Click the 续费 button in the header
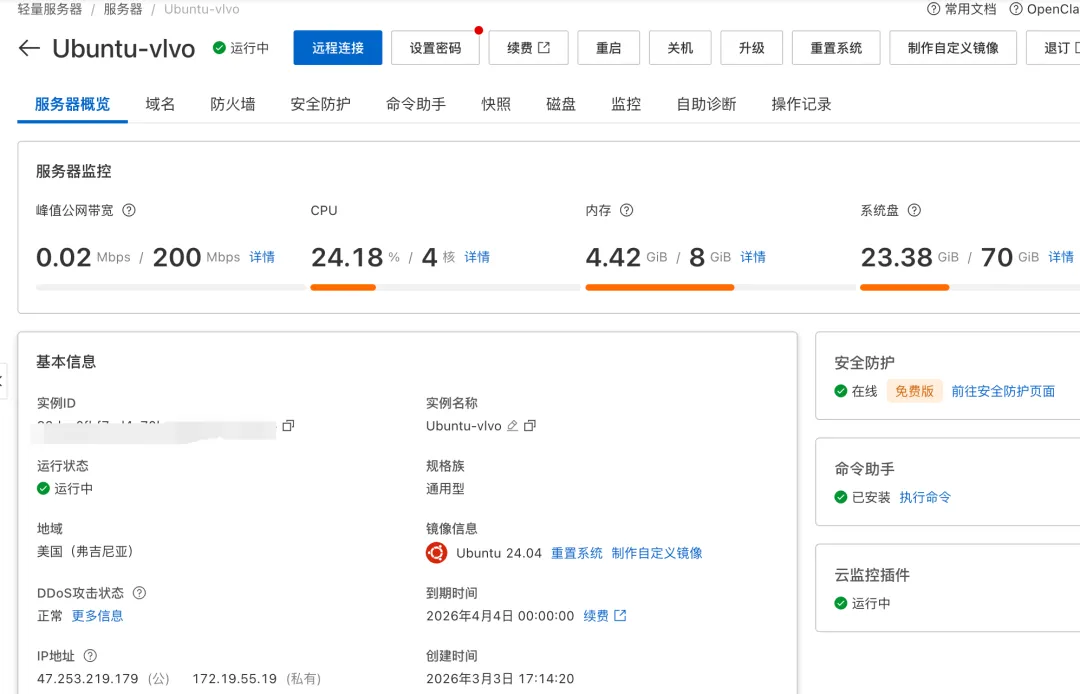The width and height of the screenshot is (1080, 694). click(528, 48)
